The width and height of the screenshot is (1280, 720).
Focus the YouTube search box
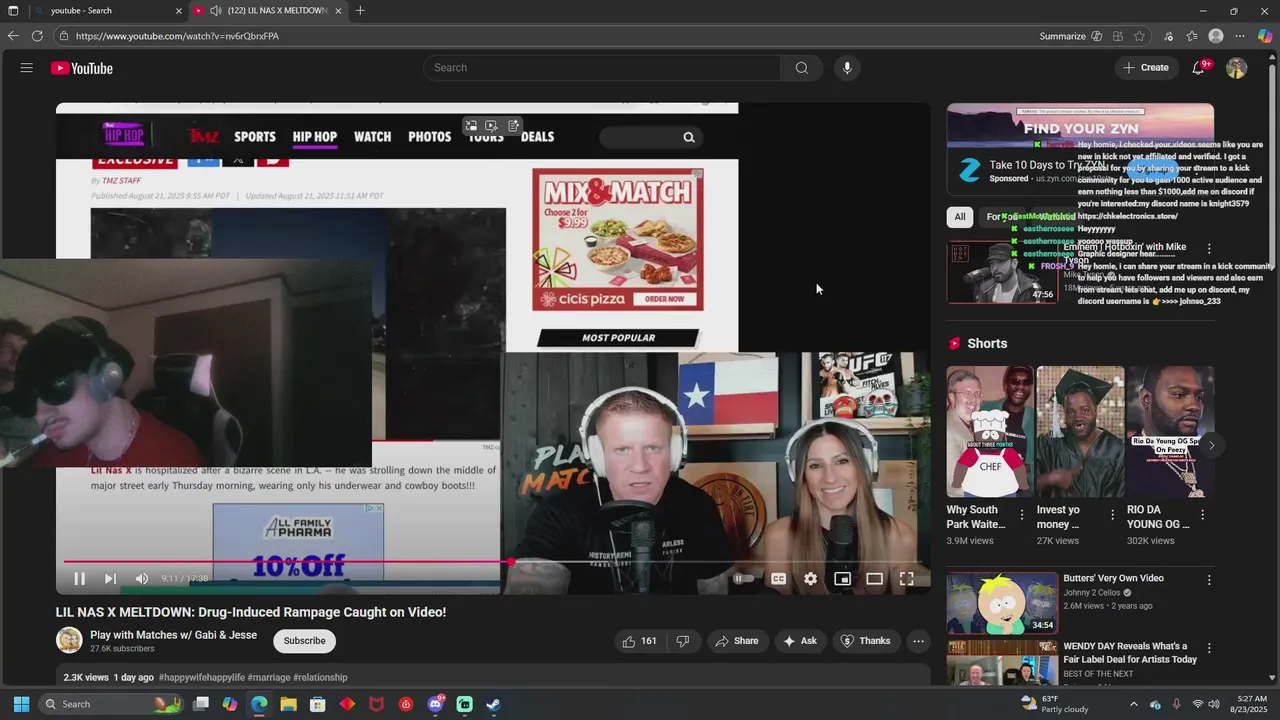602,68
